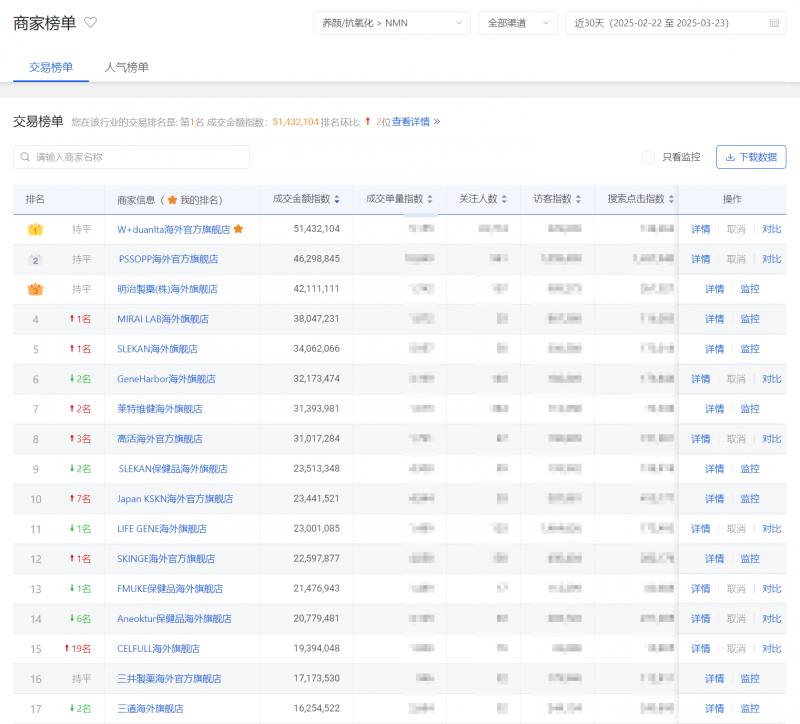The width and height of the screenshot is (800, 724).
Task: Click 监控 for the SLEKAN海外旗舰店 row
Action: pyautogui.click(x=750, y=349)
